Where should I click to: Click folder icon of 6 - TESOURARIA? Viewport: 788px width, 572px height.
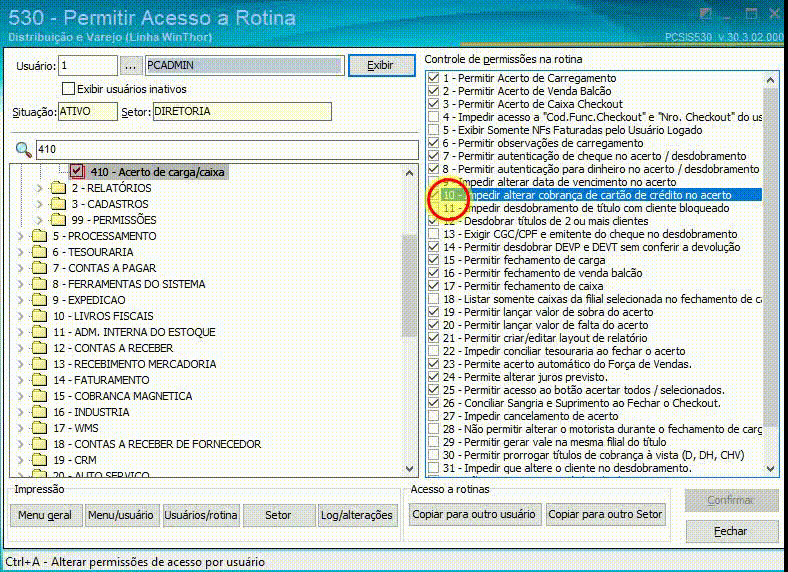click(x=39, y=252)
